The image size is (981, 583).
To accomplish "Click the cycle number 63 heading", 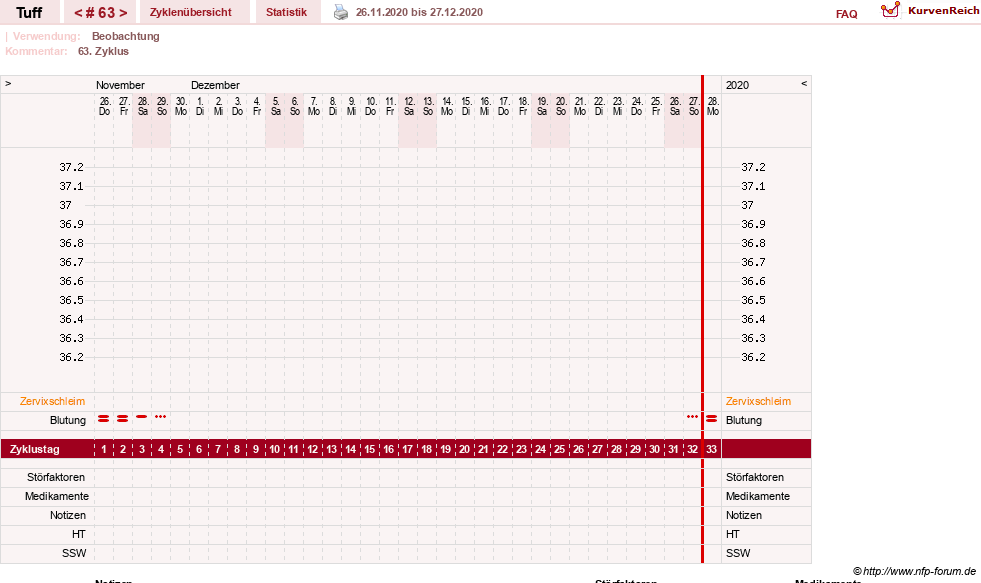I will [x=101, y=13].
